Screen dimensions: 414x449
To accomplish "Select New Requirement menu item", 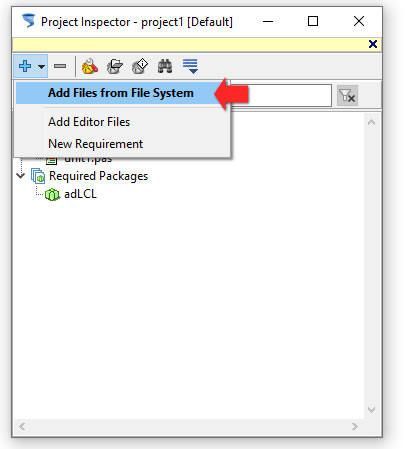I will coord(95,144).
